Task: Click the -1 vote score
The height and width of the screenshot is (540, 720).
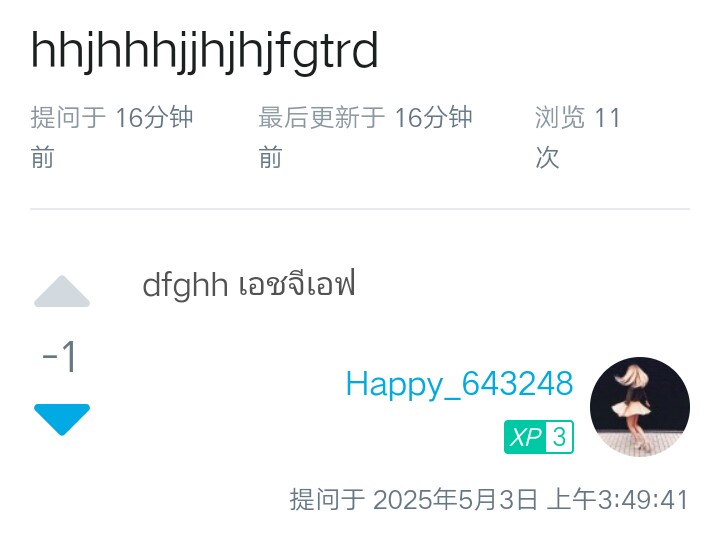Action: coord(60,357)
